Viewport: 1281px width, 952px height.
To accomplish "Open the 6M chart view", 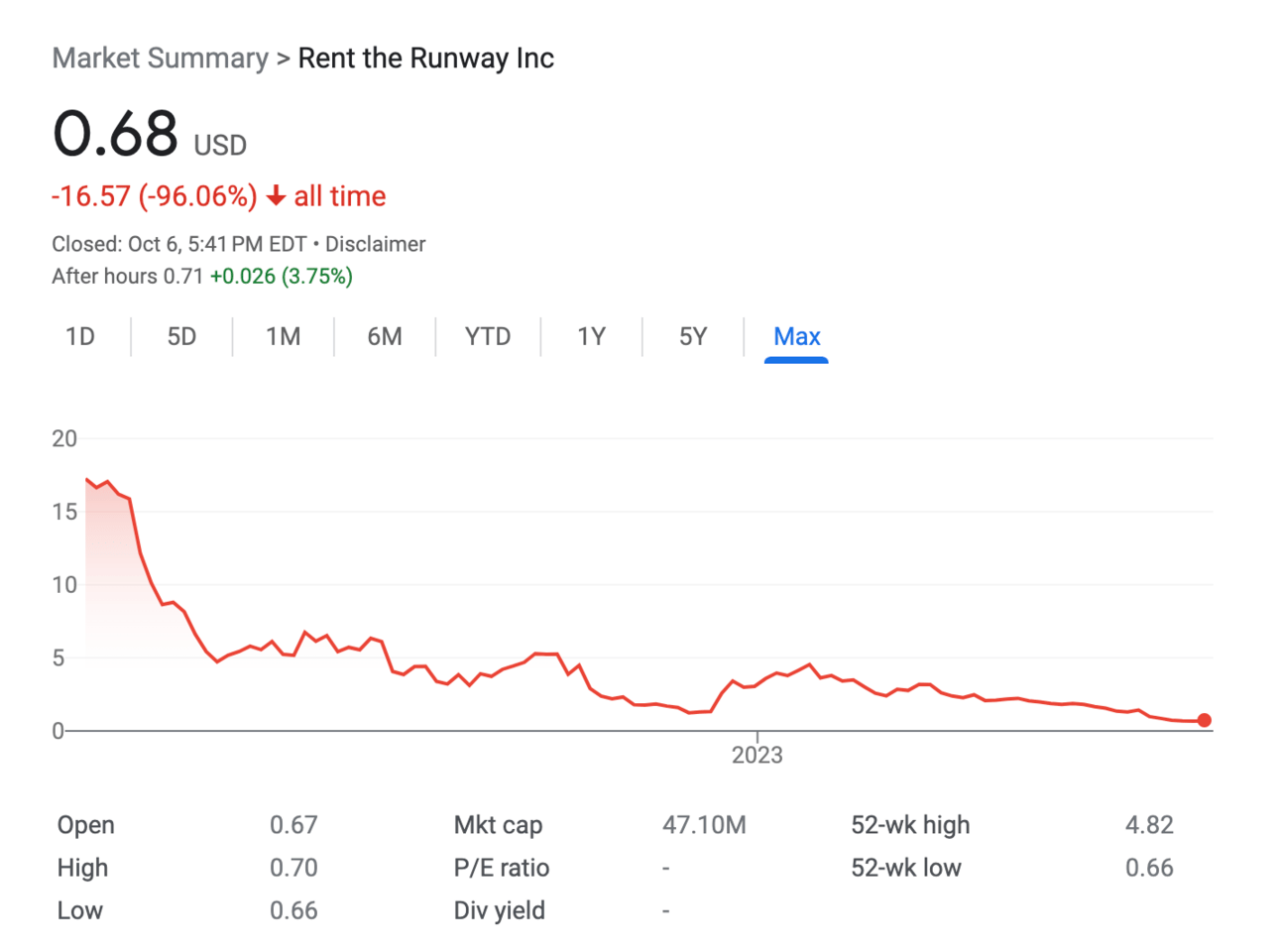I will click(385, 337).
